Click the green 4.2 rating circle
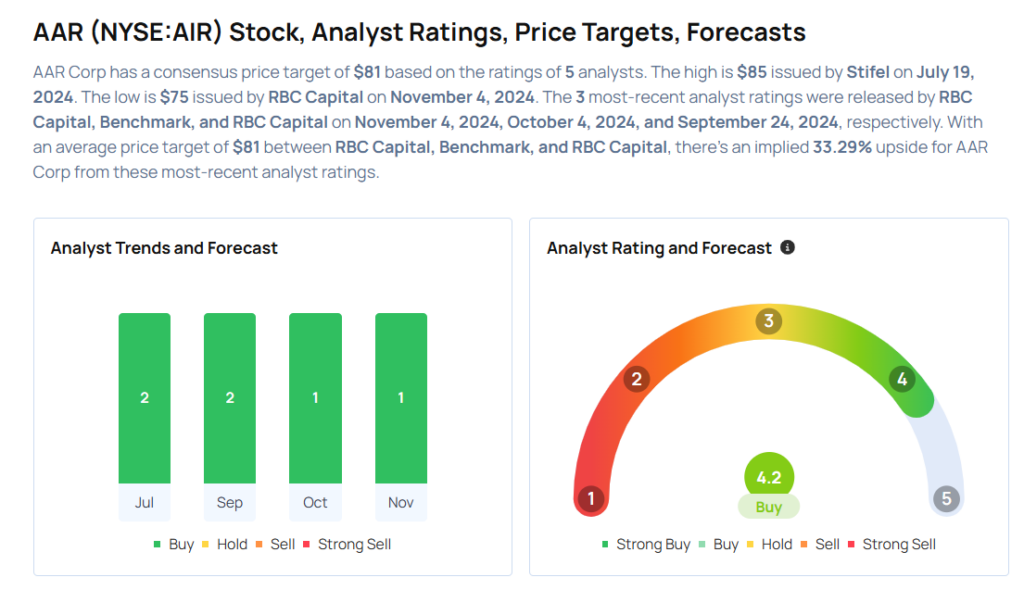The image size is (1024, 590). click(768, 477)
